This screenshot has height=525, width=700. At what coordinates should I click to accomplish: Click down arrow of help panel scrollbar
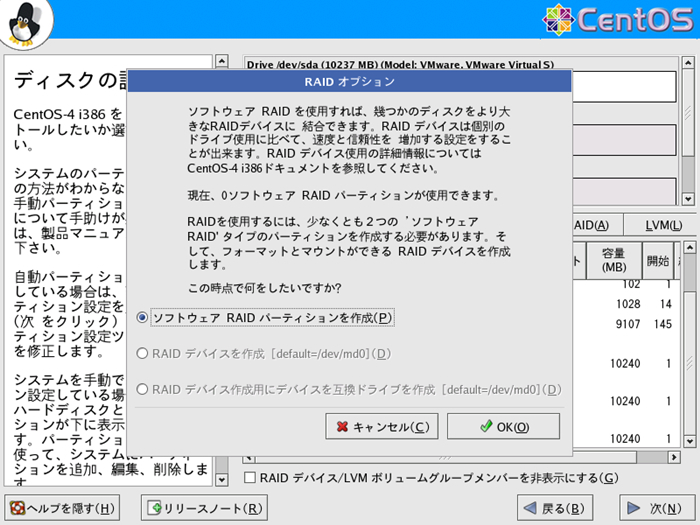(221, 480)
